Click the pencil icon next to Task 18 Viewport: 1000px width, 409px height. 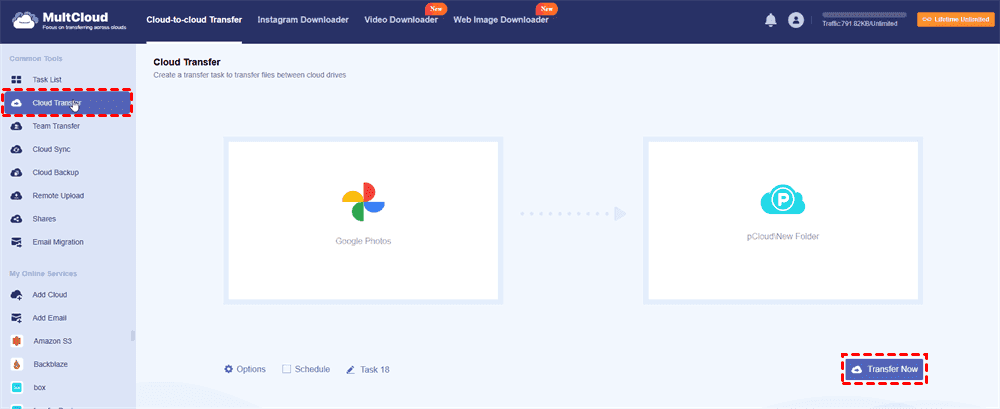pos(350,369)
